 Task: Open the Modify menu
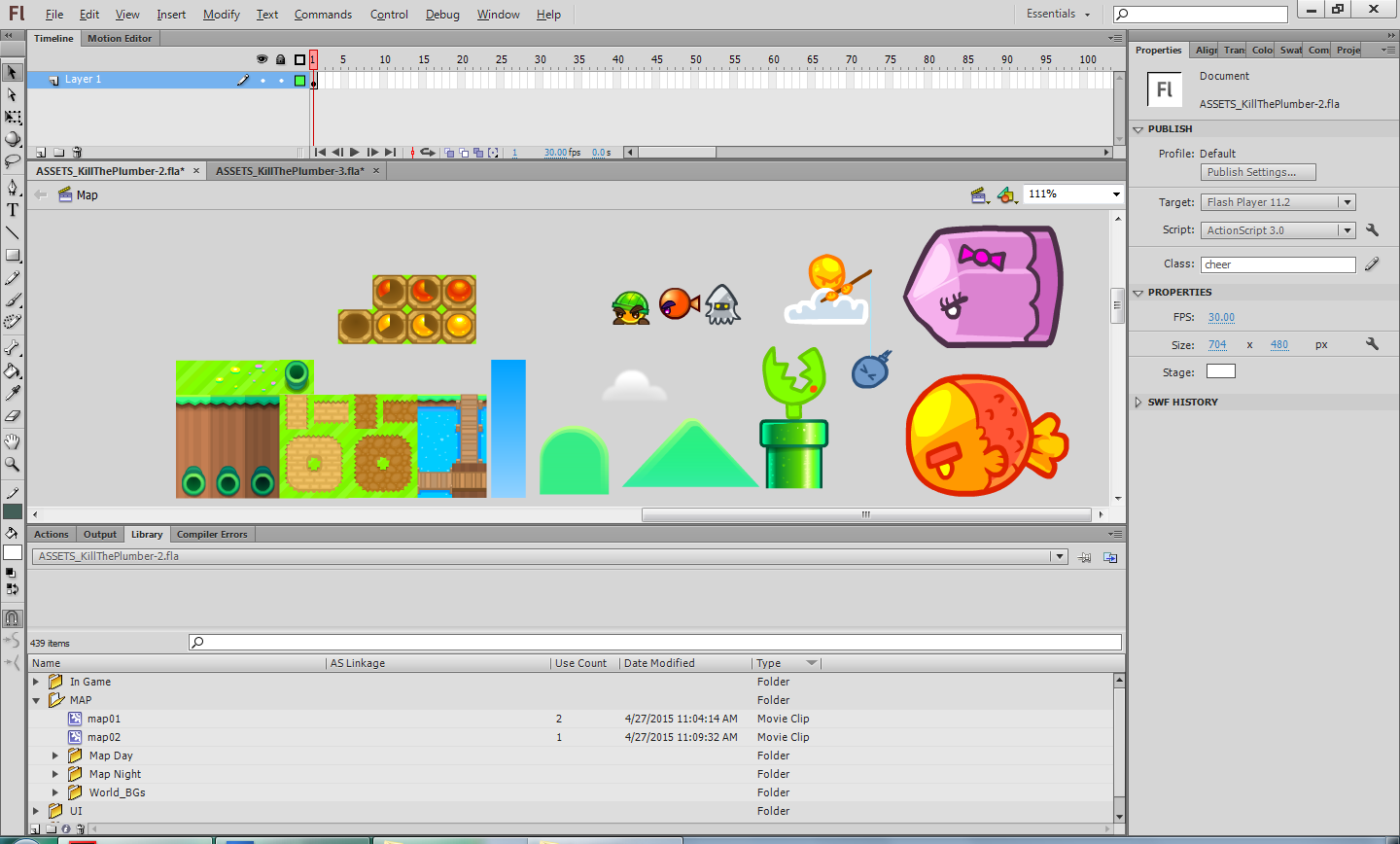click(222, 15)
